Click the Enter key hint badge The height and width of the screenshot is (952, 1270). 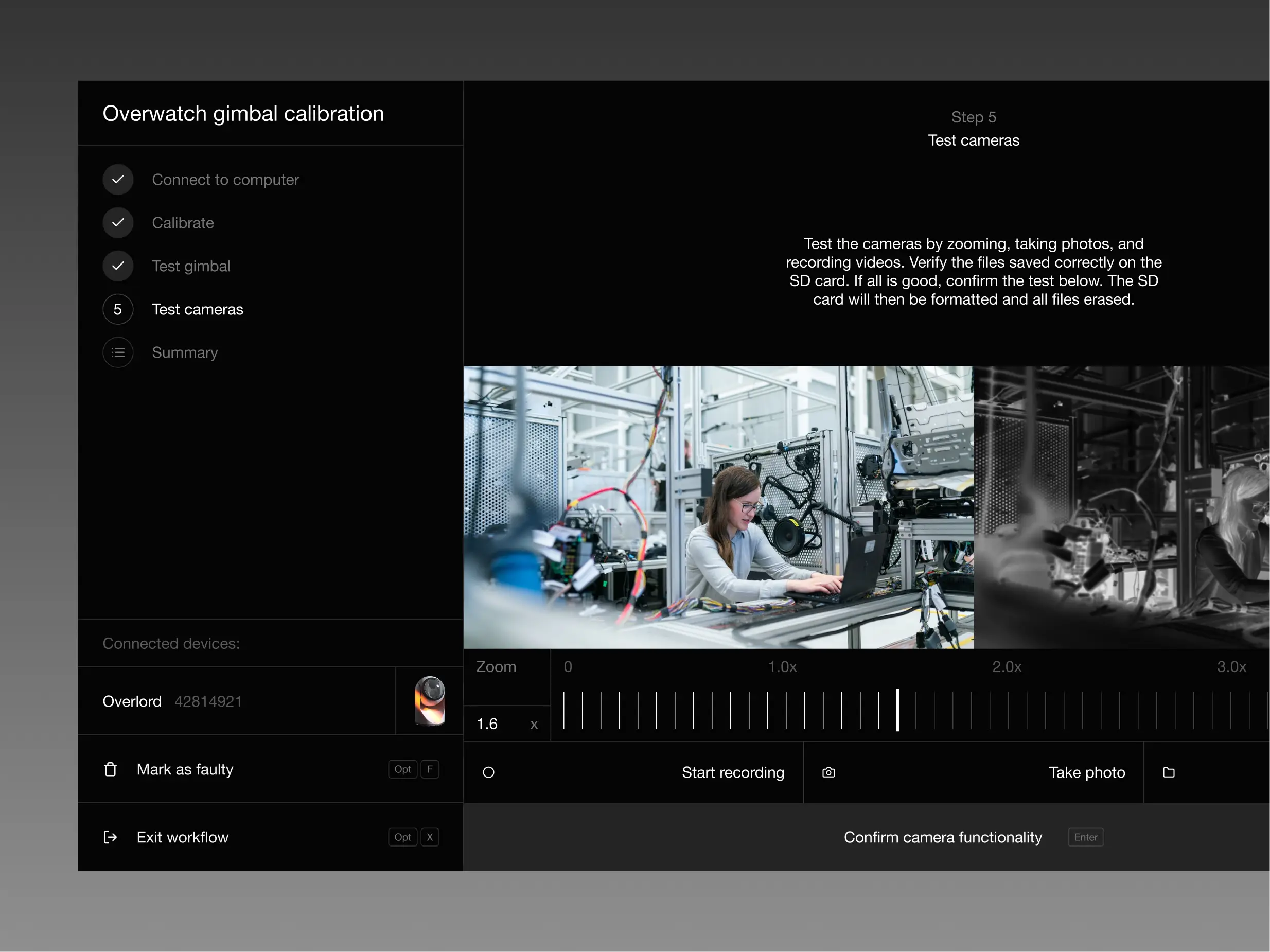[1086, 837]
